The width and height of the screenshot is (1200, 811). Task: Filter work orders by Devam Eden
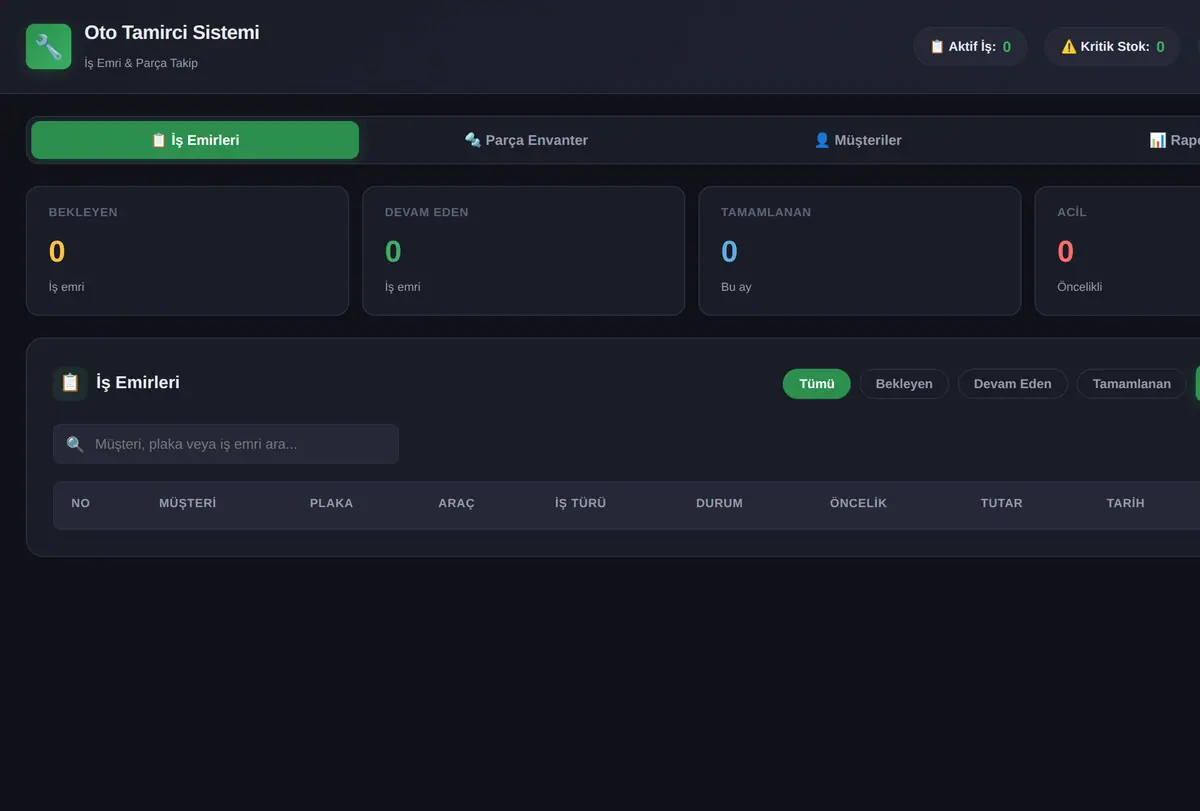point(1012,384)
